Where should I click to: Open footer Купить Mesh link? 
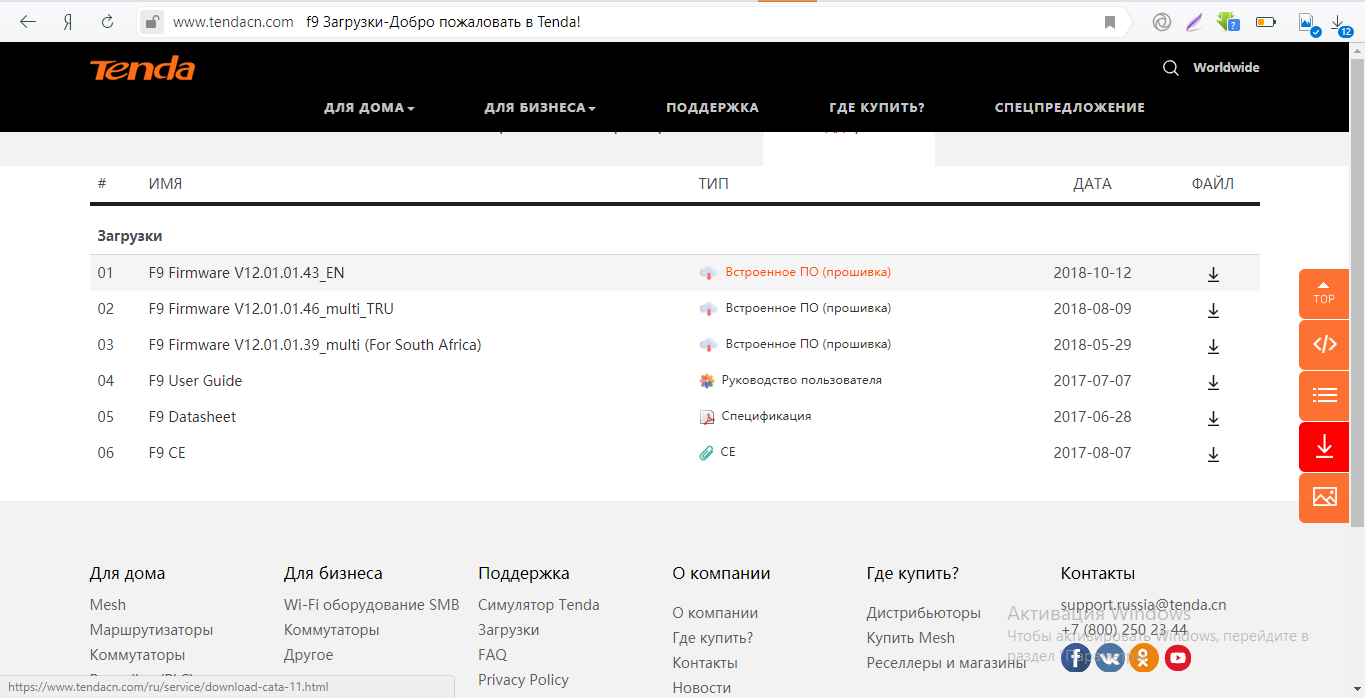pos(910,638)
